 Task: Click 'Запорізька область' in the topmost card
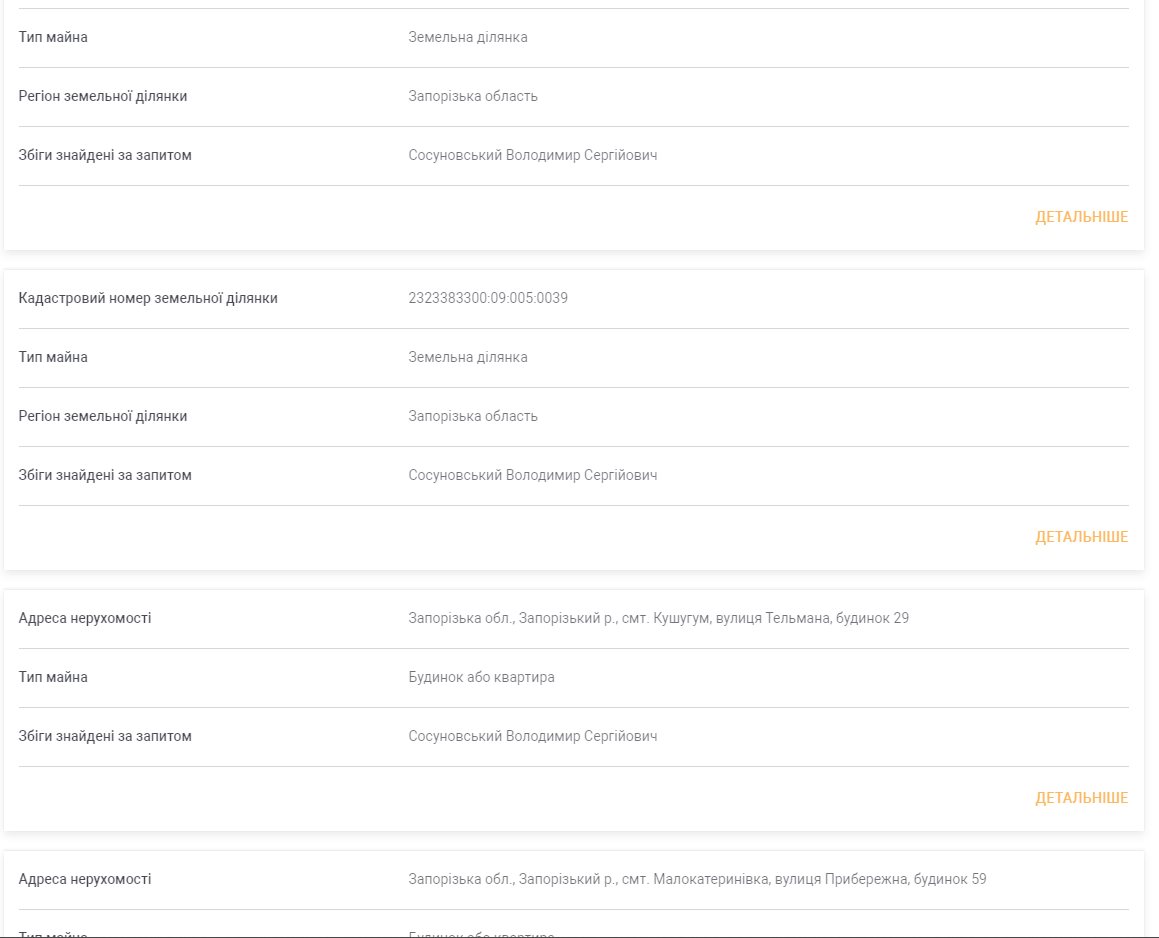point(473,96)
